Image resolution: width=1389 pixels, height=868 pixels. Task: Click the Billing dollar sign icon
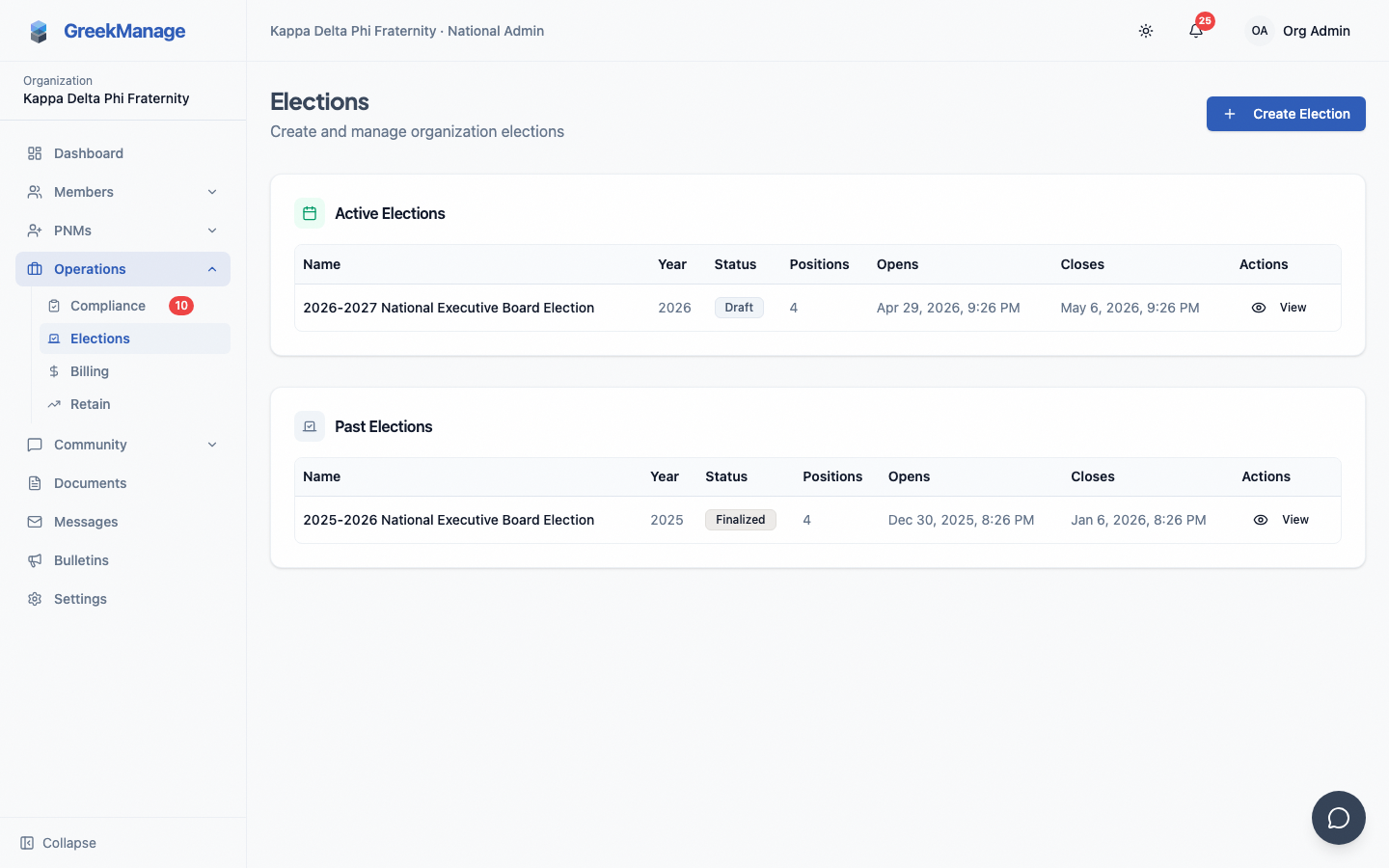click(x=54, y=371)
